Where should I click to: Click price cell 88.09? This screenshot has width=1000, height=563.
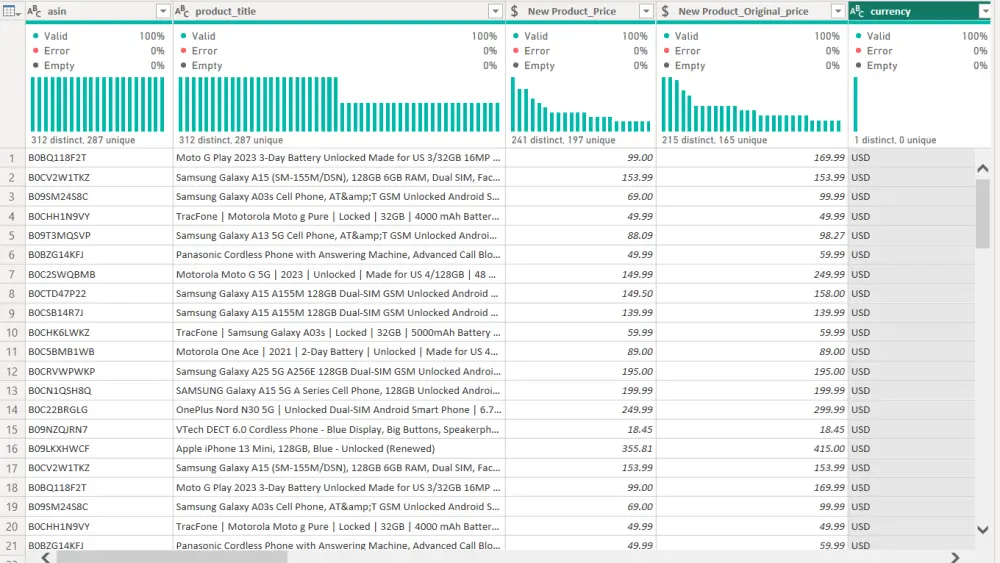pyautogui.click(x=580, y=235)
